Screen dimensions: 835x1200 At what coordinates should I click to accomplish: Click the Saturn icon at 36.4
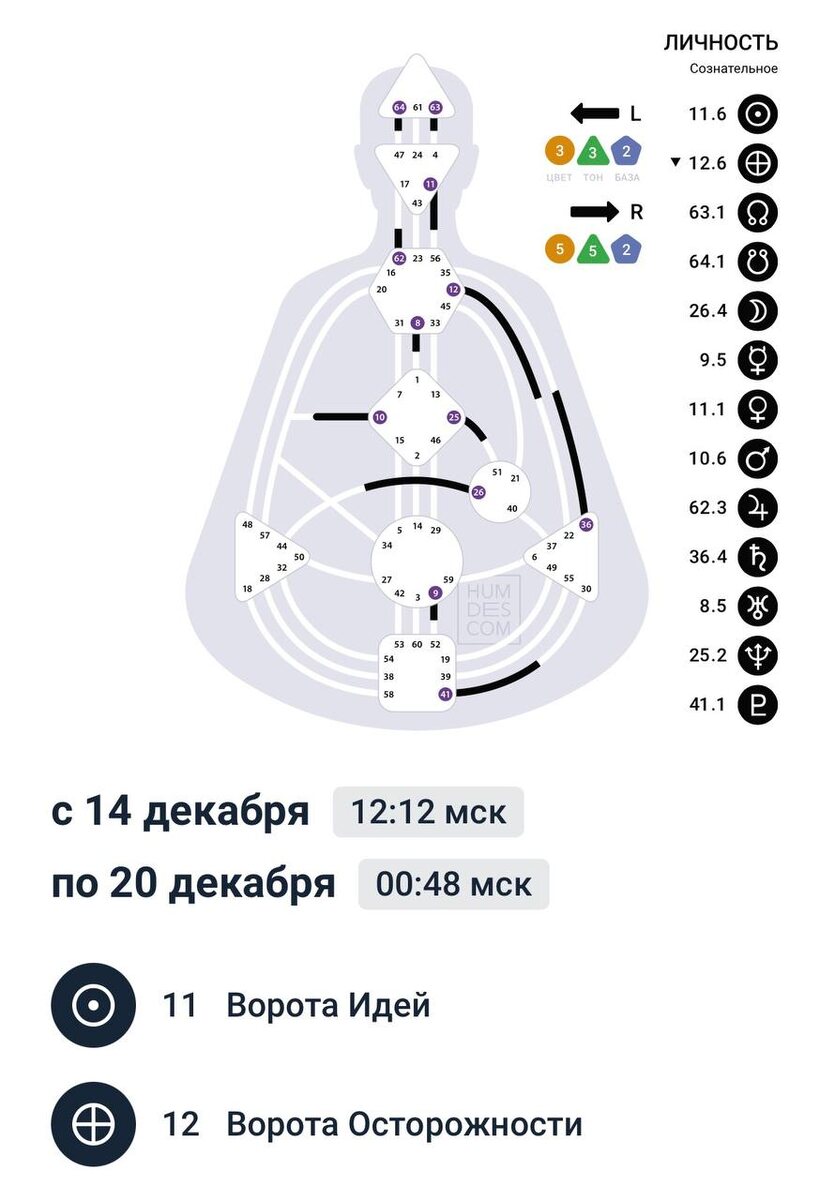coord(757,557)
